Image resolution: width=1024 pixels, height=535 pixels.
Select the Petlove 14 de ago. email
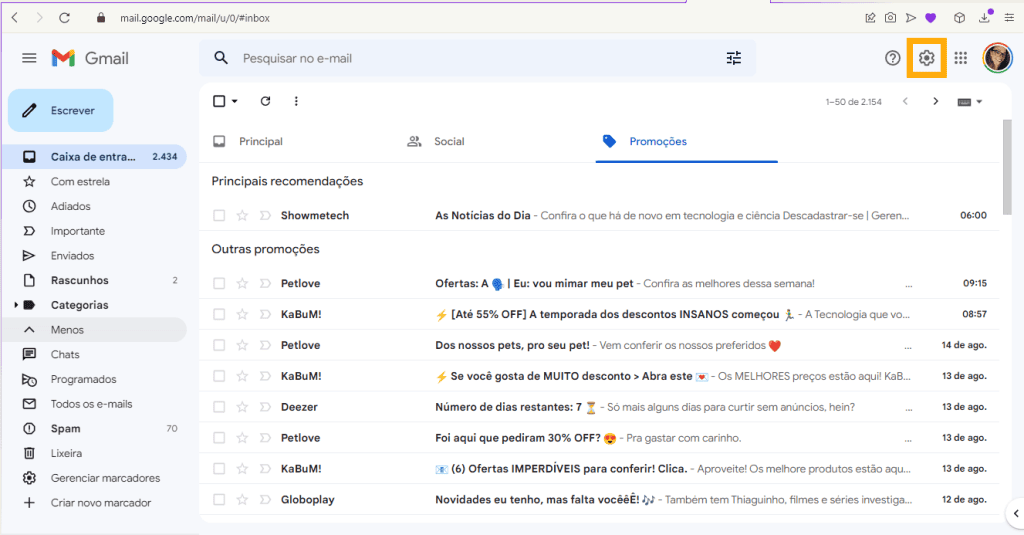click(x=219, y=345)
